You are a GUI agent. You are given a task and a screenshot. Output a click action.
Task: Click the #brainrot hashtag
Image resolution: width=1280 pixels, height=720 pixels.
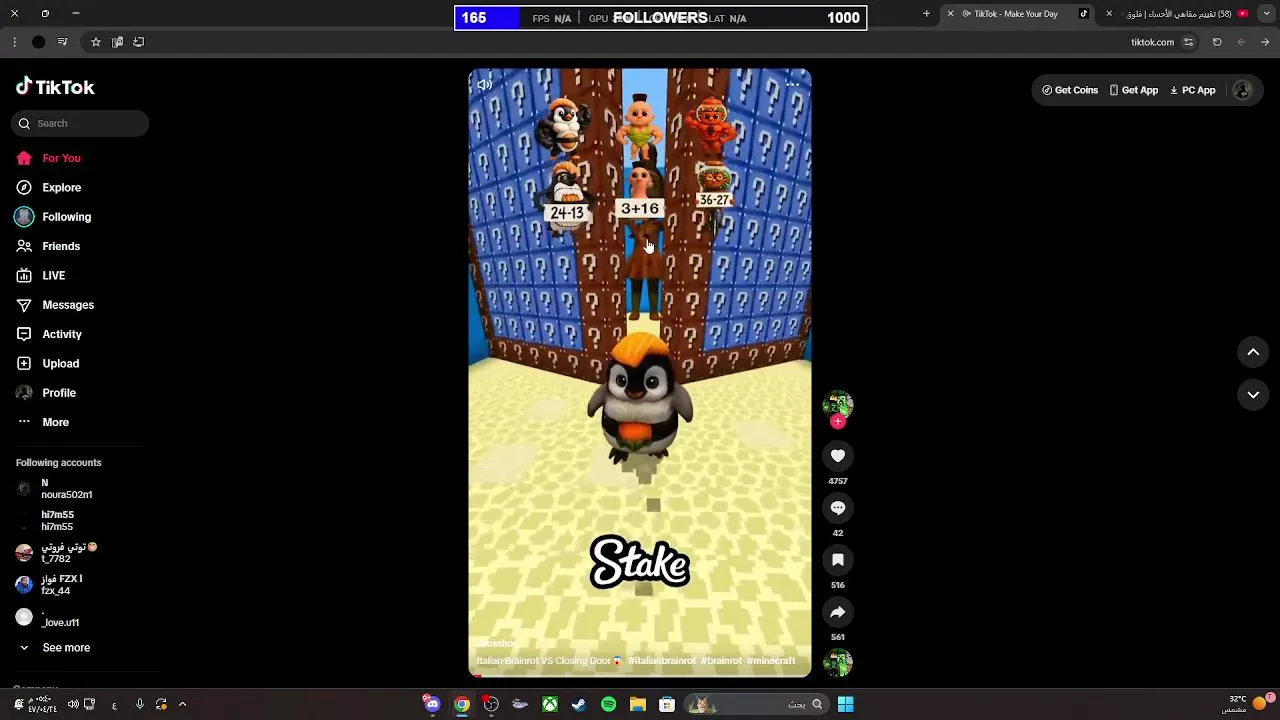pos(721,661)
